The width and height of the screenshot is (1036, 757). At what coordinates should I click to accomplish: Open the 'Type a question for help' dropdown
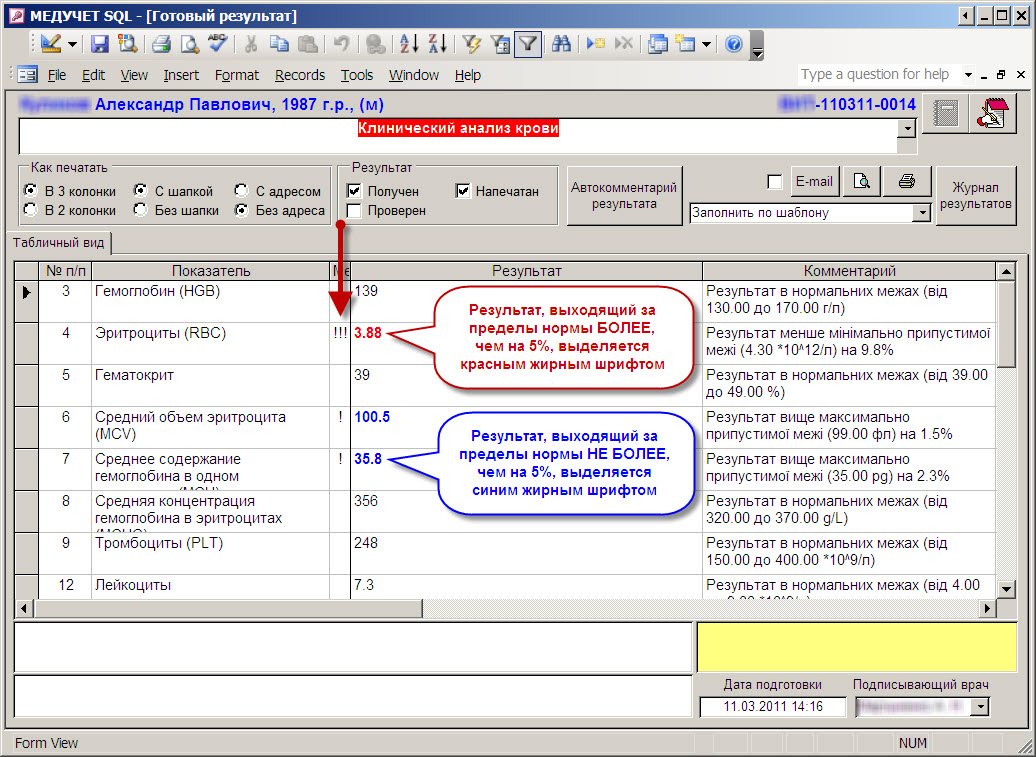pyautogui.click(x=968, y=75)
